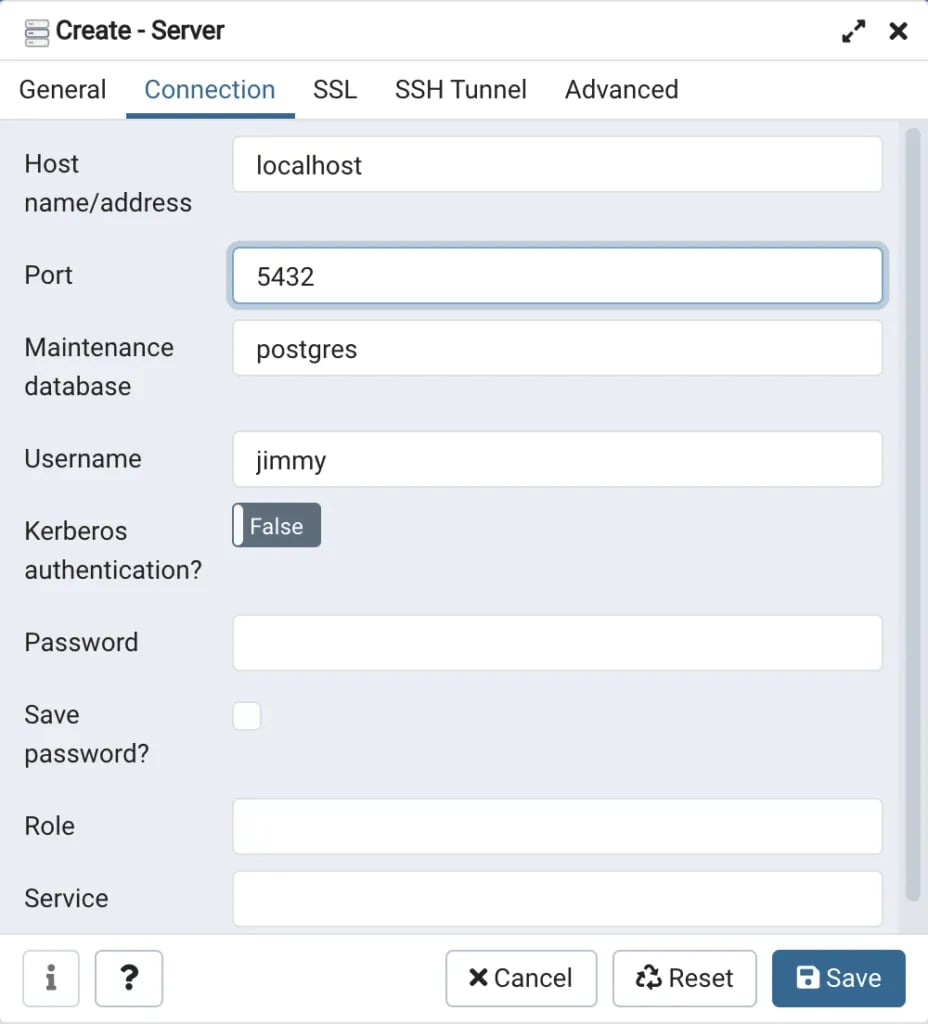Viewport: 928px width, 1024px height.
Task: Open the SSL tab
Action: click(x=335, y=89)
